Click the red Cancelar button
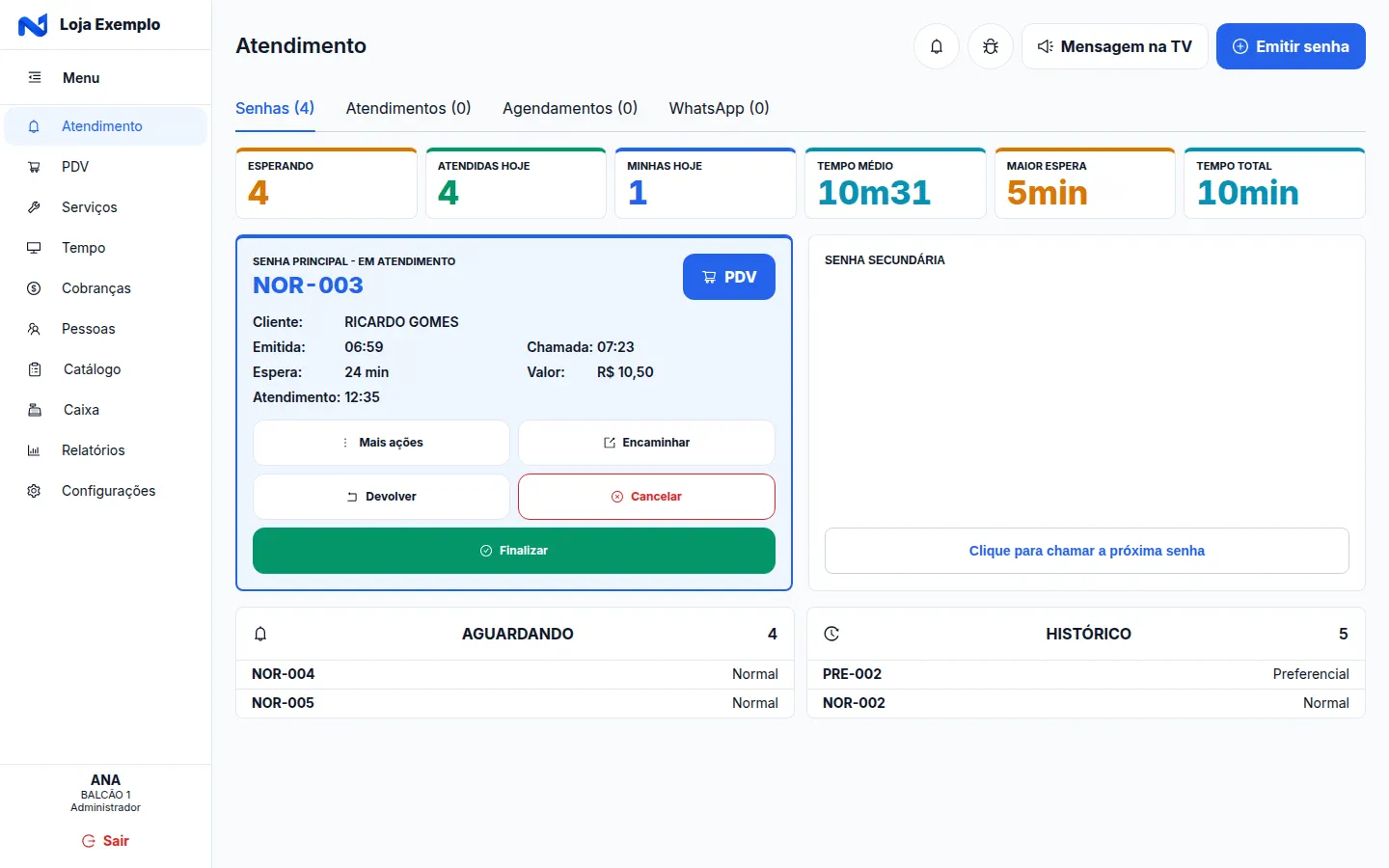This screenshot has height=868, width=1389. pyautogui.click(x=646, y=497)
